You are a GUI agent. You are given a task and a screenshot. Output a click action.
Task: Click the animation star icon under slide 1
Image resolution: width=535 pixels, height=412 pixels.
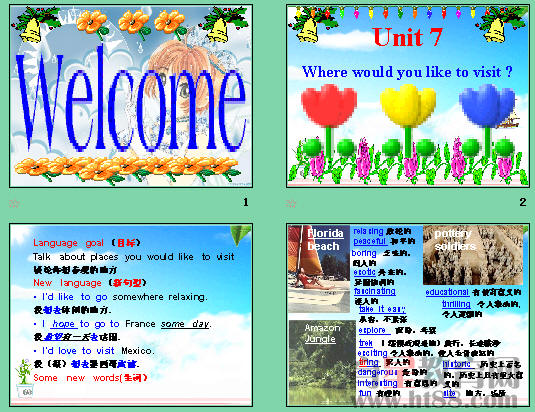pos(14,204)
